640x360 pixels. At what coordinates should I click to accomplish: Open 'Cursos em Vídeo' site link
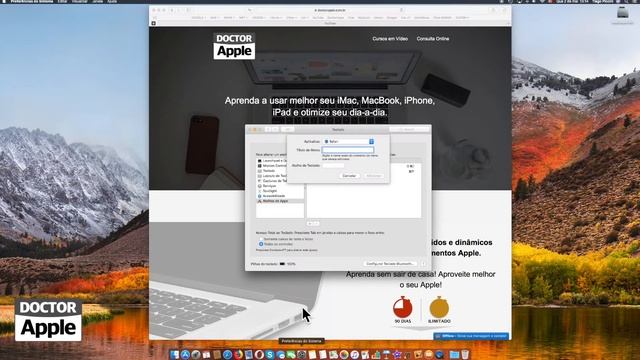(x=390, y=39)
